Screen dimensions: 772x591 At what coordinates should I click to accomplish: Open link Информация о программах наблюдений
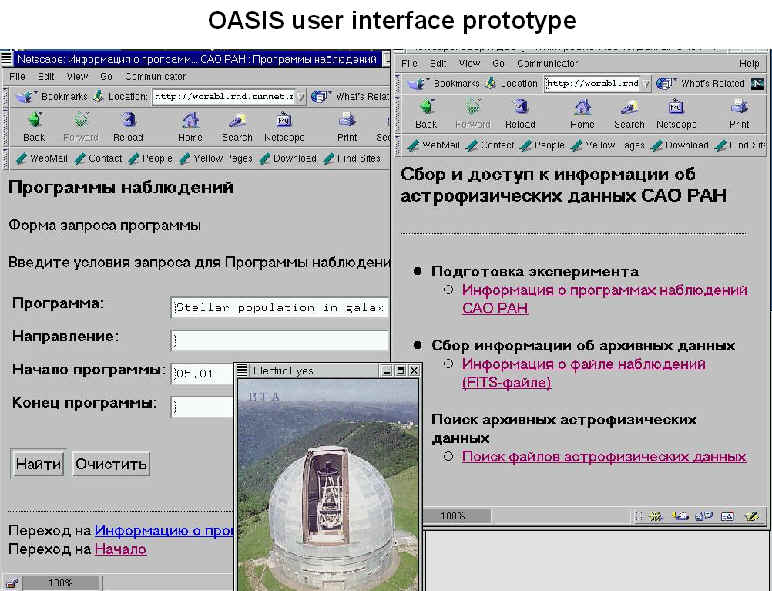(x=605, y=299)
